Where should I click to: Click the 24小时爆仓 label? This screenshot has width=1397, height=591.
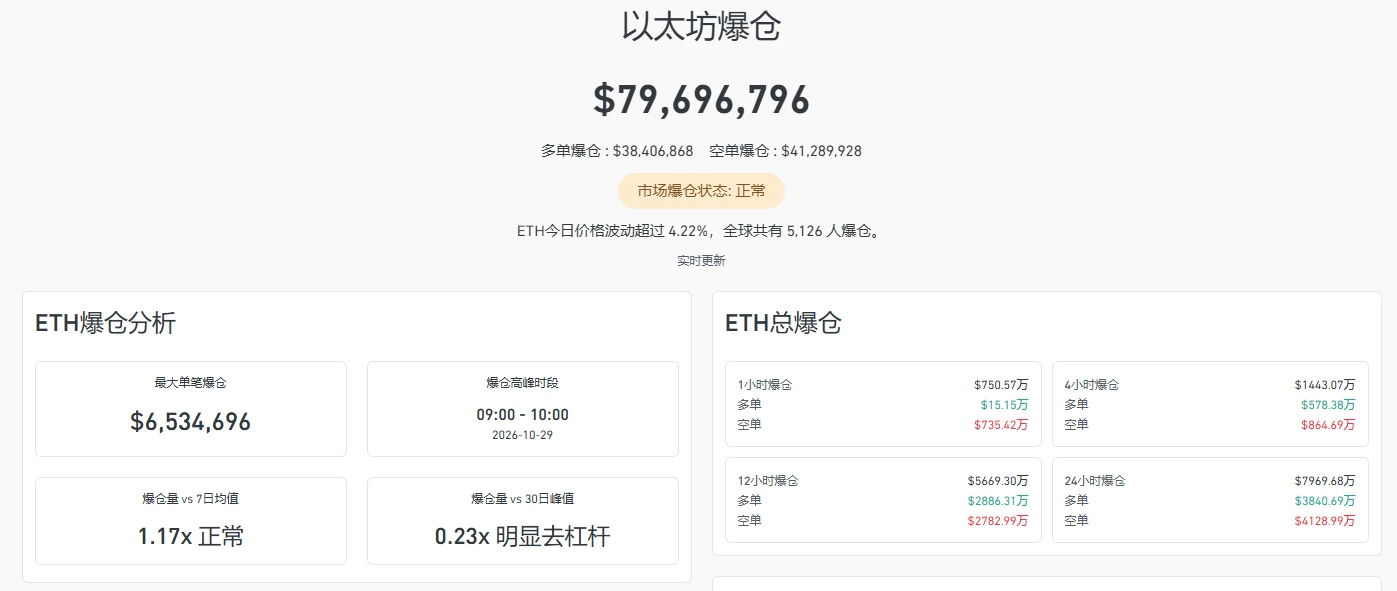click(1095, 481)
